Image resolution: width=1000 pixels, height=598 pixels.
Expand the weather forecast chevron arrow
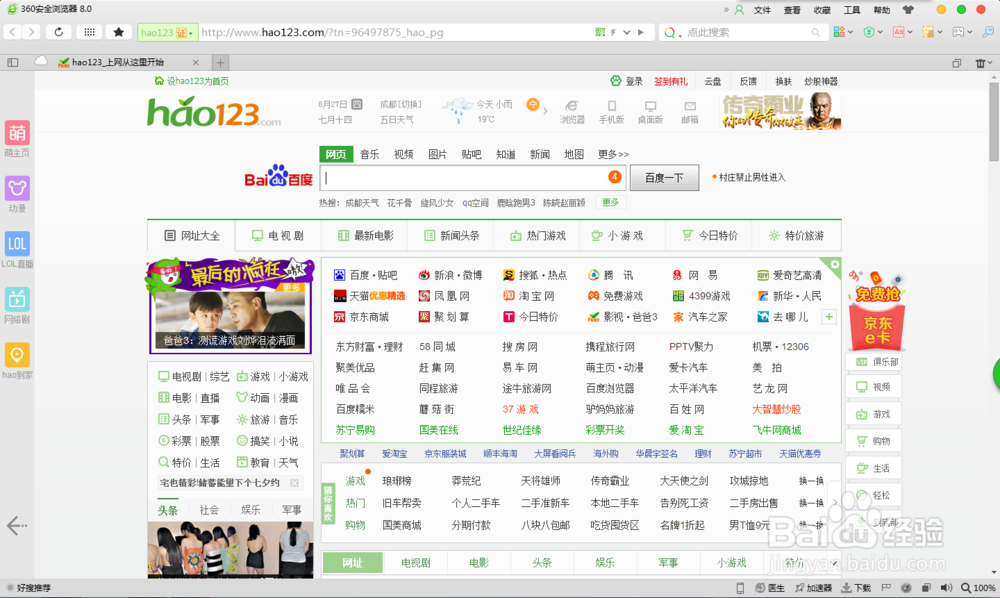click(545, 111)
